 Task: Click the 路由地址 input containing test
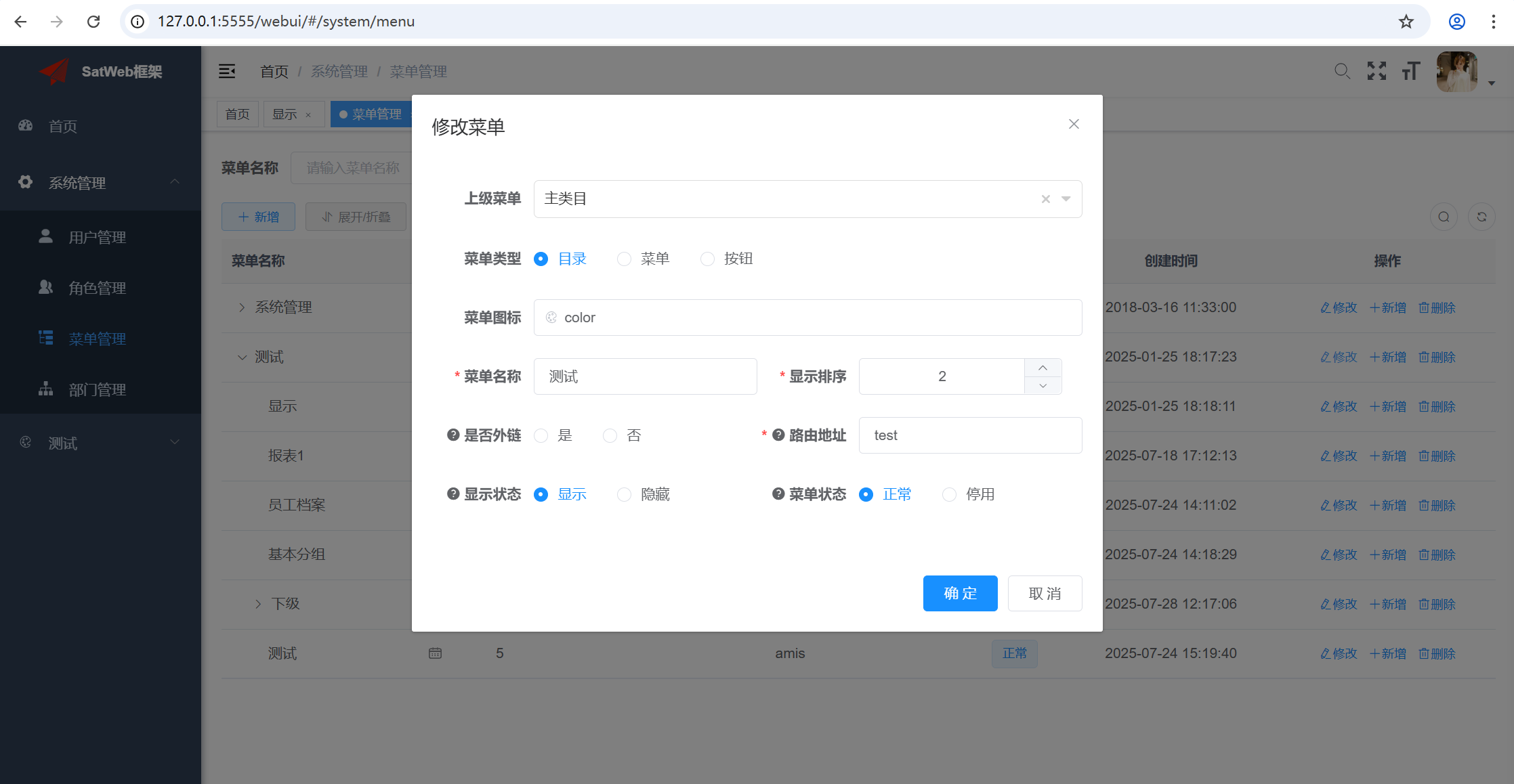969,435
